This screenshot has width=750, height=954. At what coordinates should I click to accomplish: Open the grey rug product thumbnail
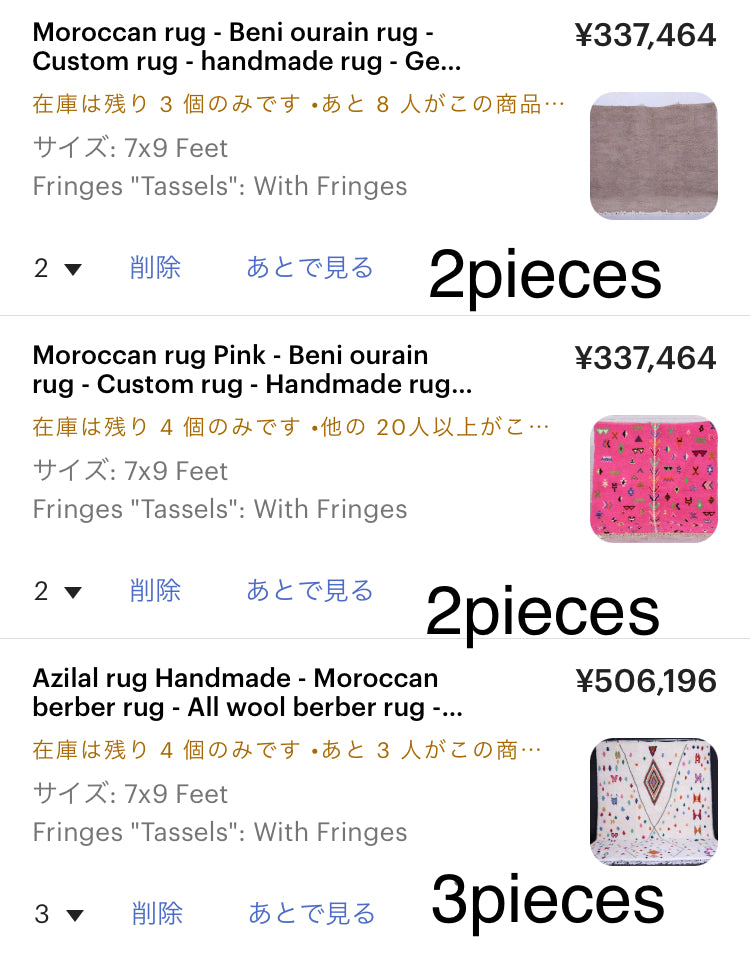coord(654,156)
